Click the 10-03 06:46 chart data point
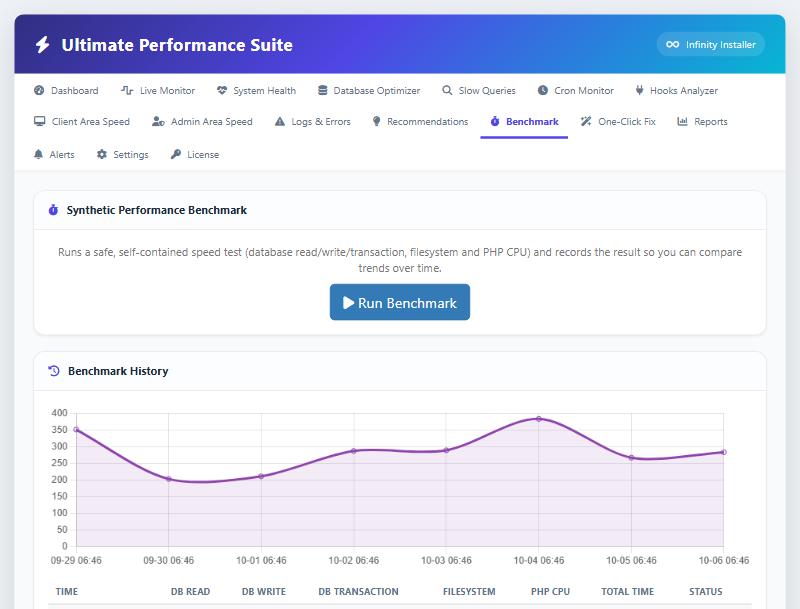 click(446, 450)
